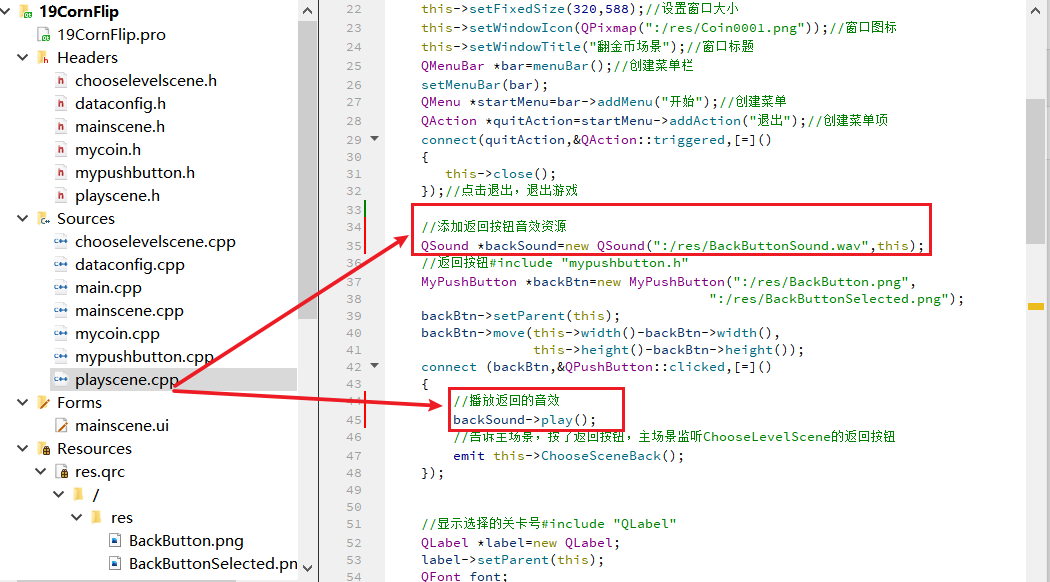Click the Forms folder icon
Viewport: 1050px width, 582px height.
[x=44, y=402]
